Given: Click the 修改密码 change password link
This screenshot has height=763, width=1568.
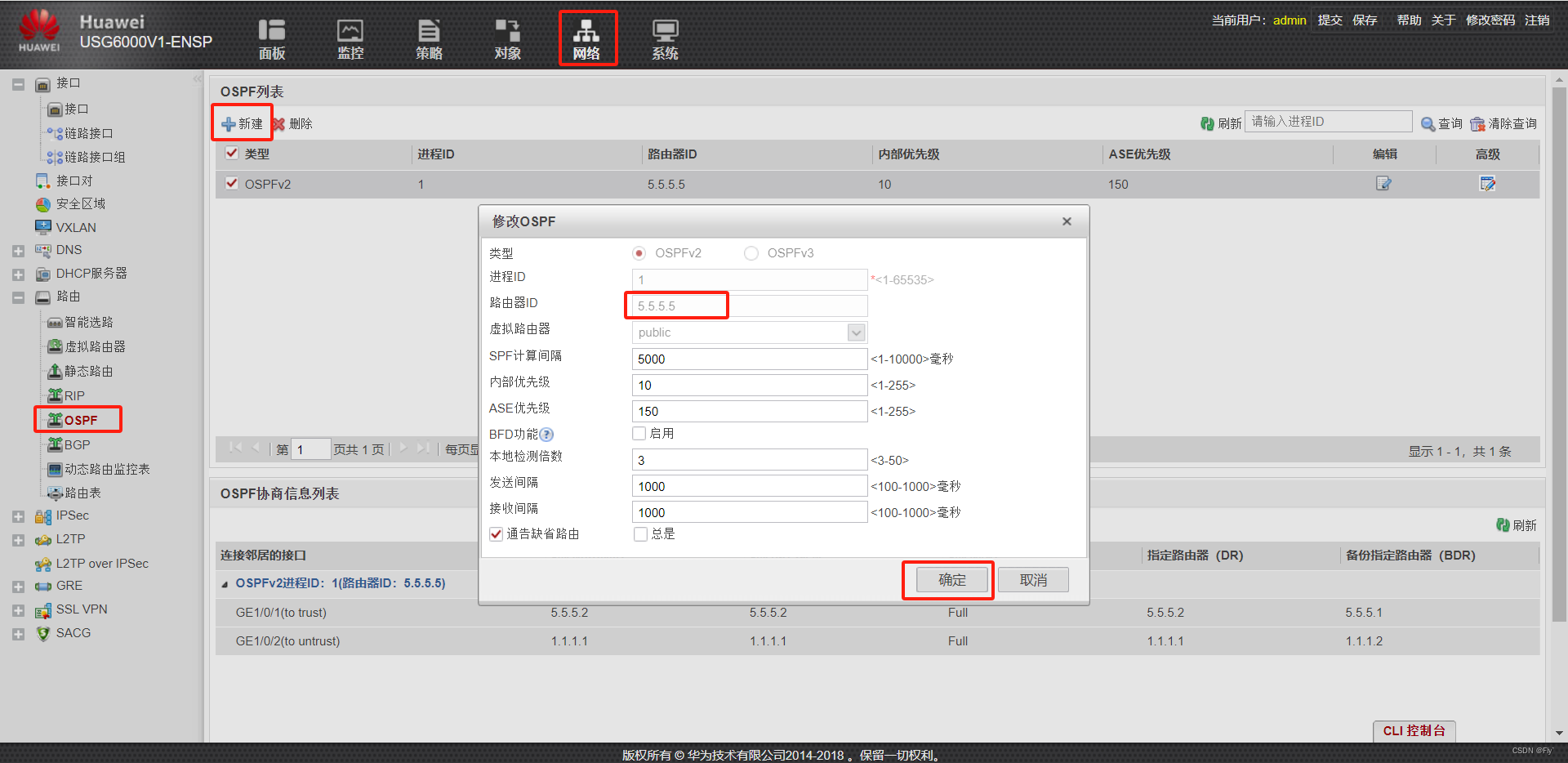Looking at the screenshot, I should pos(1490,20).
